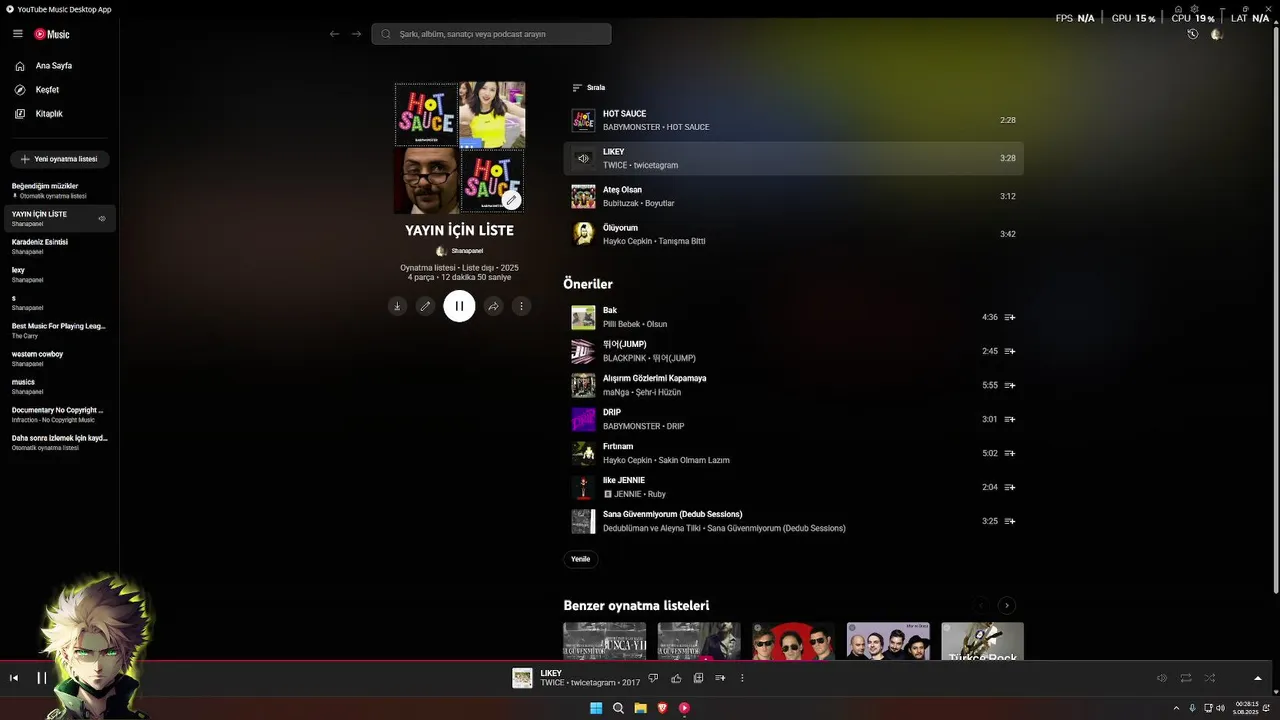Click the playlist cover collage
Viewport: 1280px width, 720px height.
click(x=459, y=148)
